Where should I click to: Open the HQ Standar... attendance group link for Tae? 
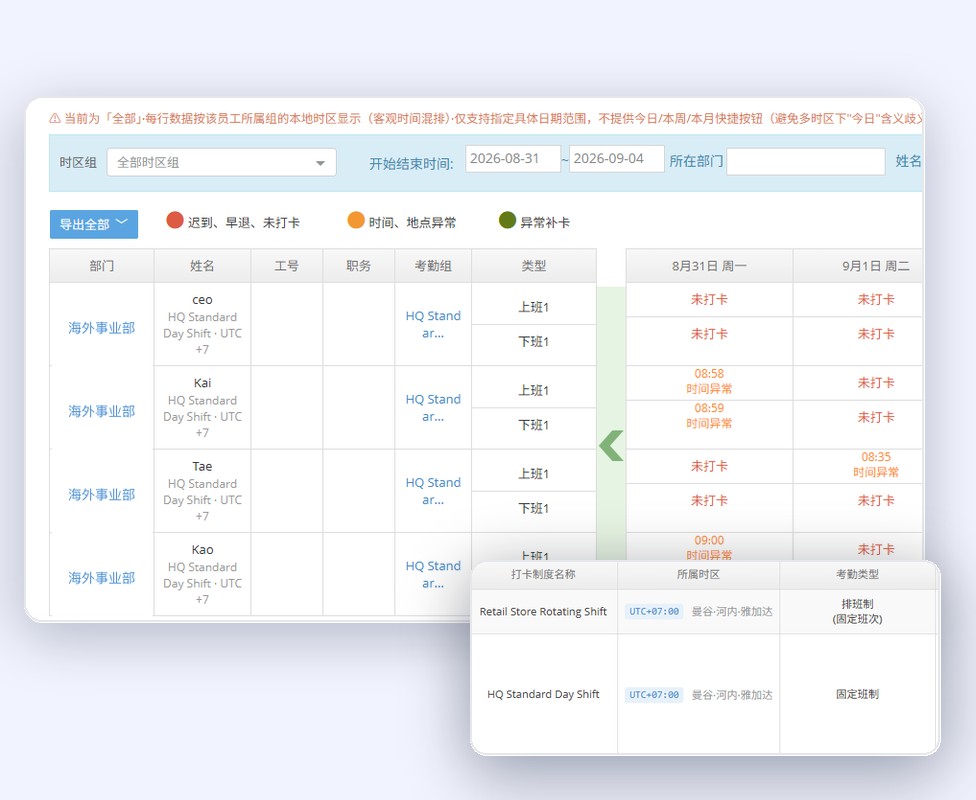coord(433,491)
